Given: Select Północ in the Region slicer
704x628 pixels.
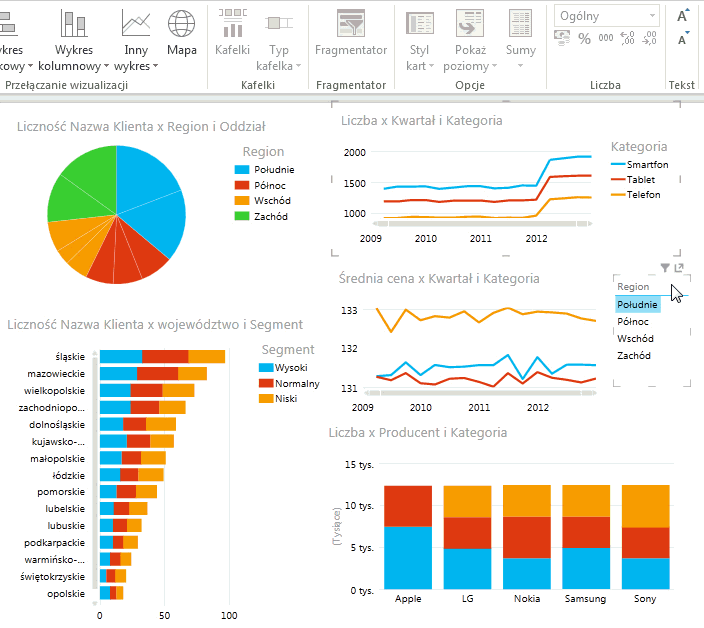Looking at the screenshot, I should (x=633, y=322).
